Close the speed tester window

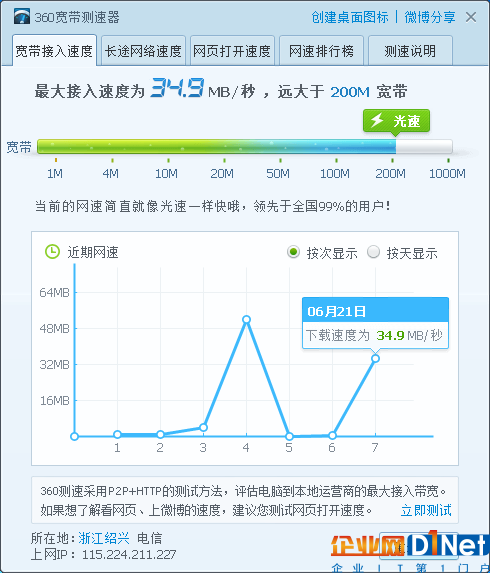(471, 17)
